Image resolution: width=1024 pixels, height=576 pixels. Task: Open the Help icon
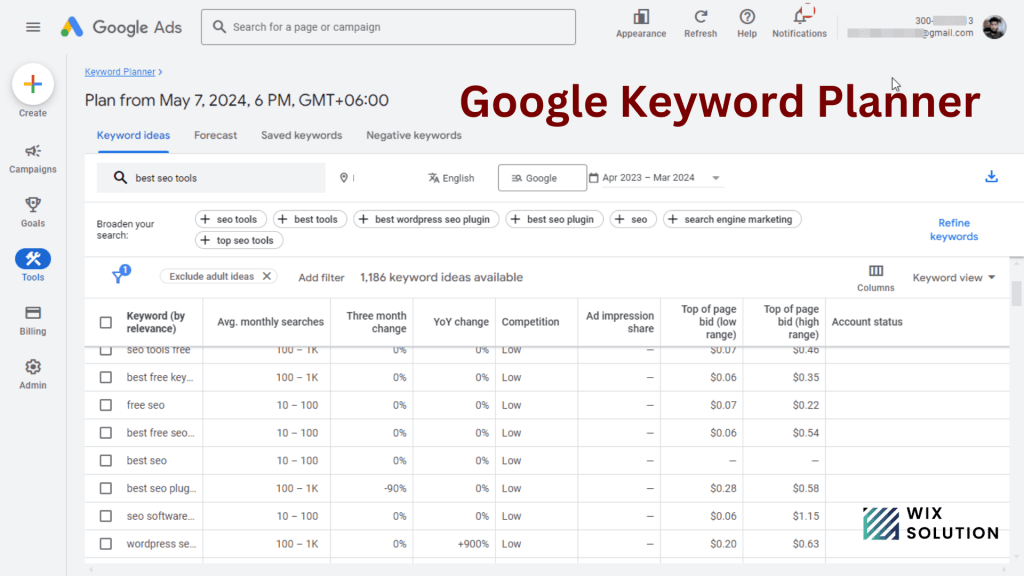pyautogui.click(x=746, y=17)
